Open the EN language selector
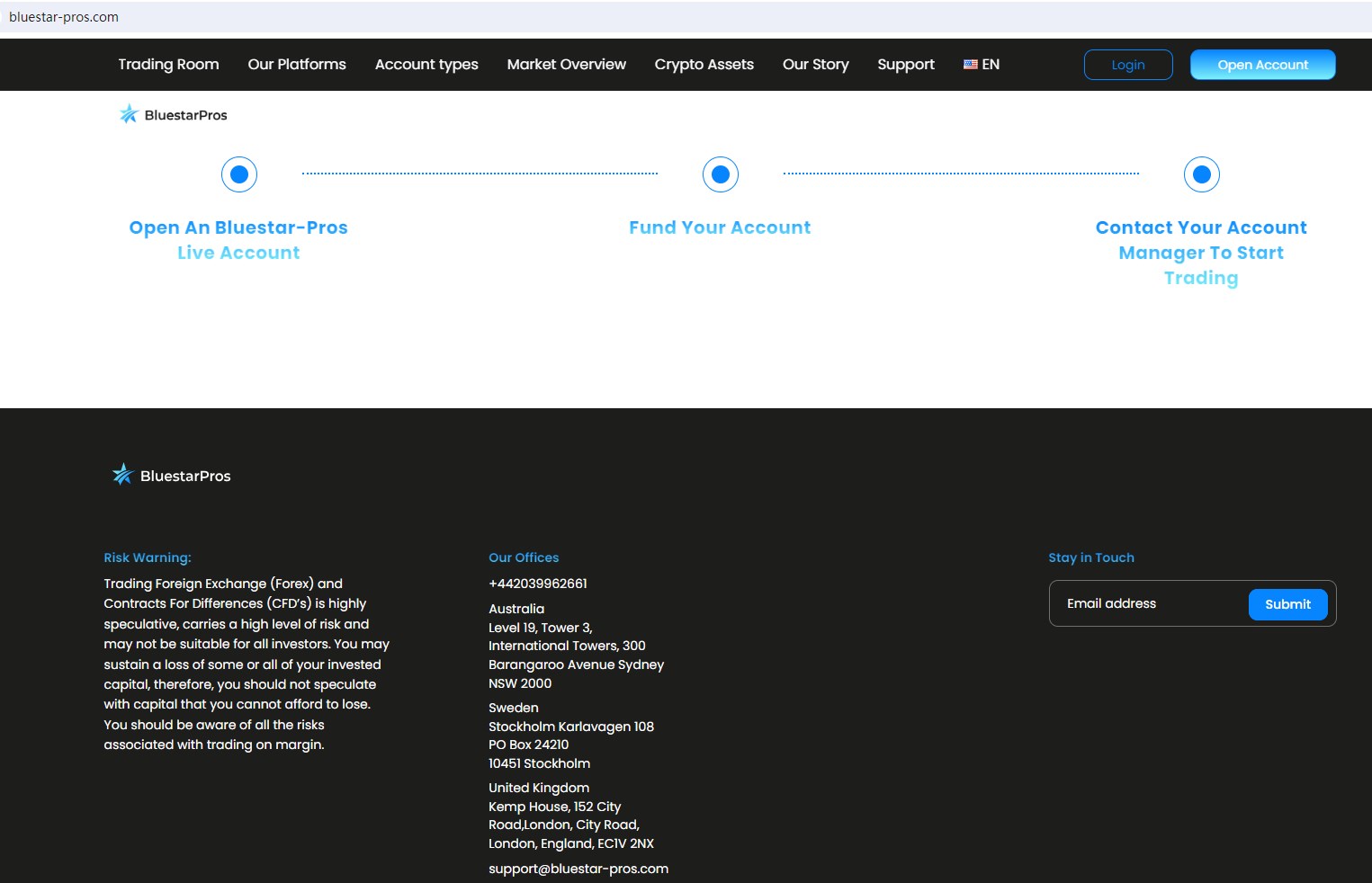Image resolution: width=1372 pixels, height=883 pixels. (982, 65)
